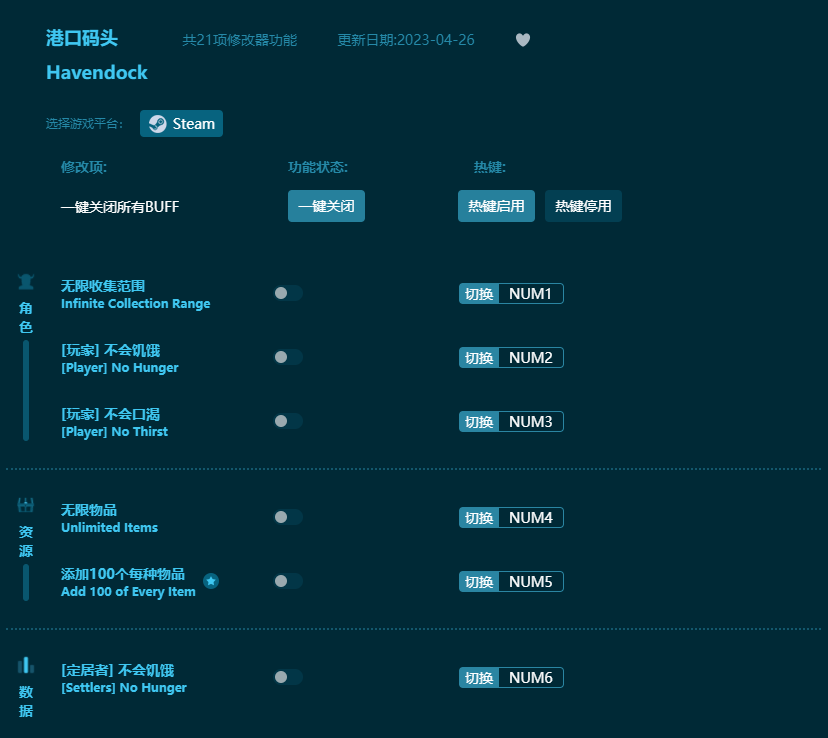Viewport: 828px width, 738px height.
Task: Click star icon beside Add 100 of Every Item
Action: [211, 581]
